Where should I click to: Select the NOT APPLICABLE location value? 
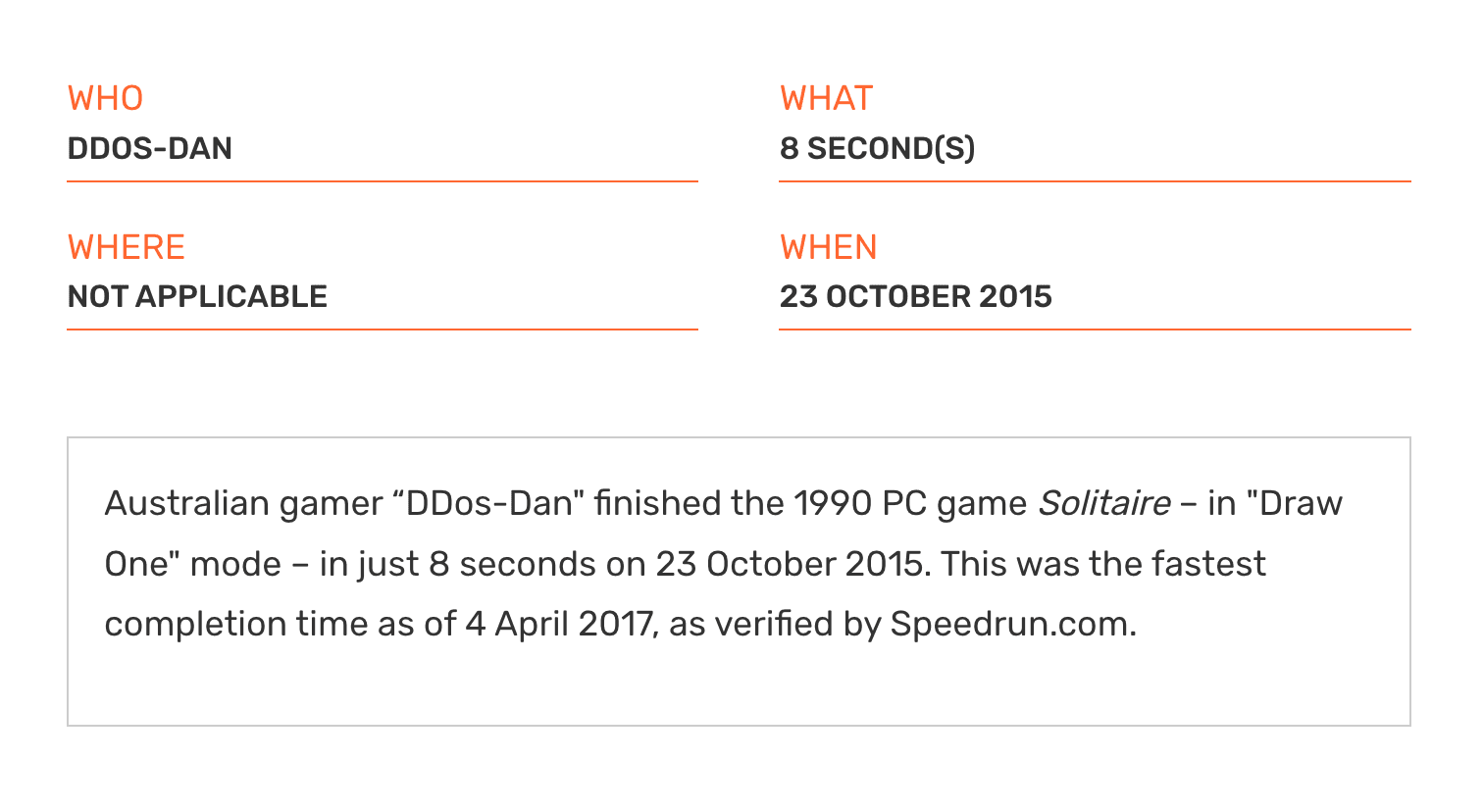coord(197,296)
